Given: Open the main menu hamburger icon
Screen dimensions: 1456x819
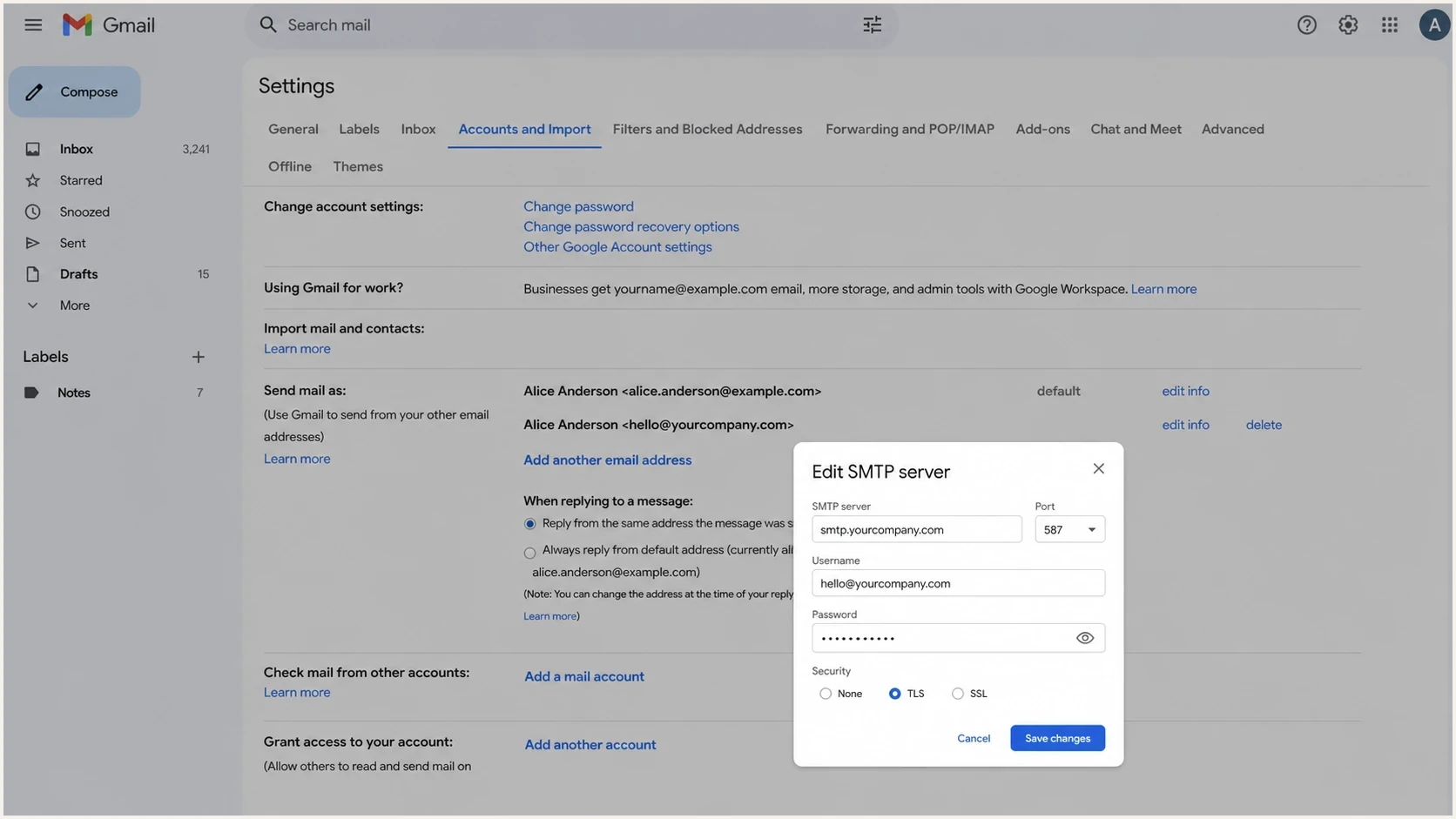Looking at the screenshot, I should pos(33,25).
